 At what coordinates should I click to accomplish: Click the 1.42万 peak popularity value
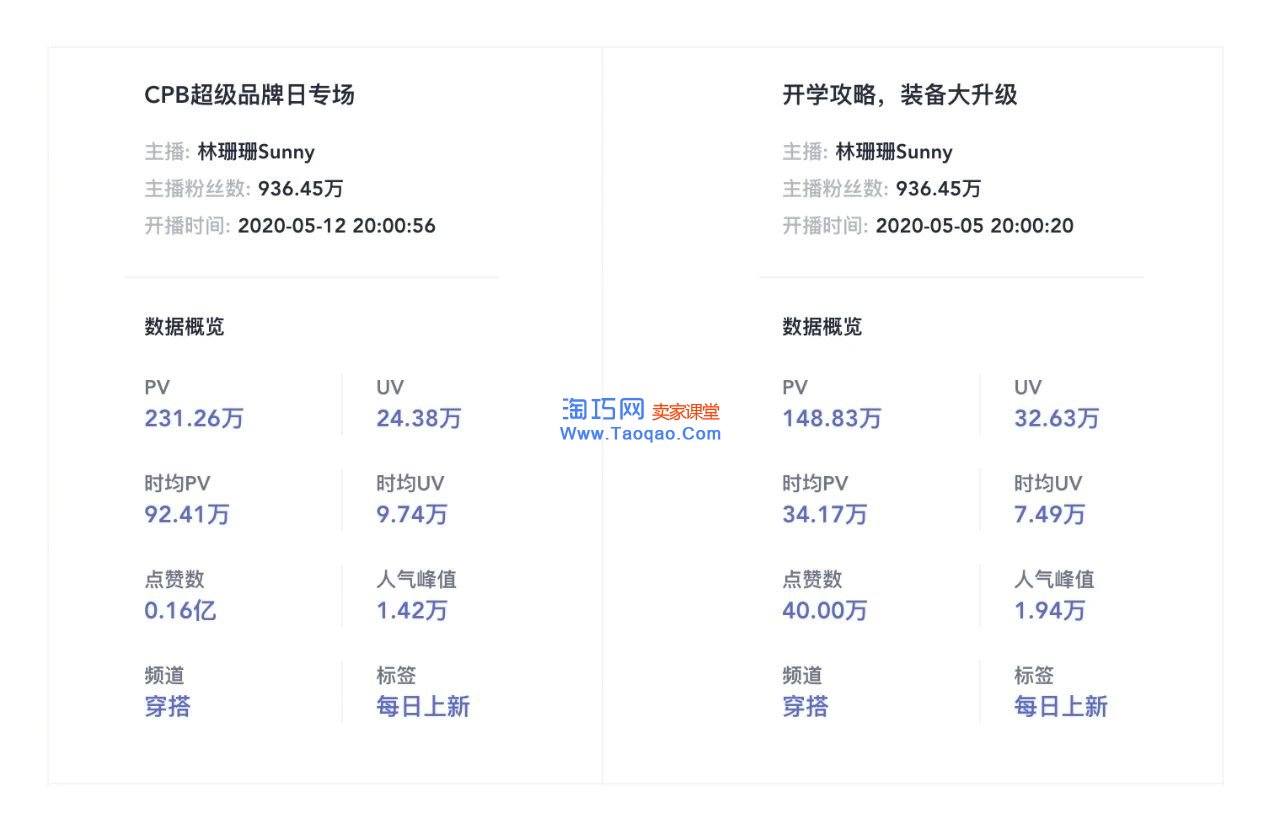coord(411,610)
